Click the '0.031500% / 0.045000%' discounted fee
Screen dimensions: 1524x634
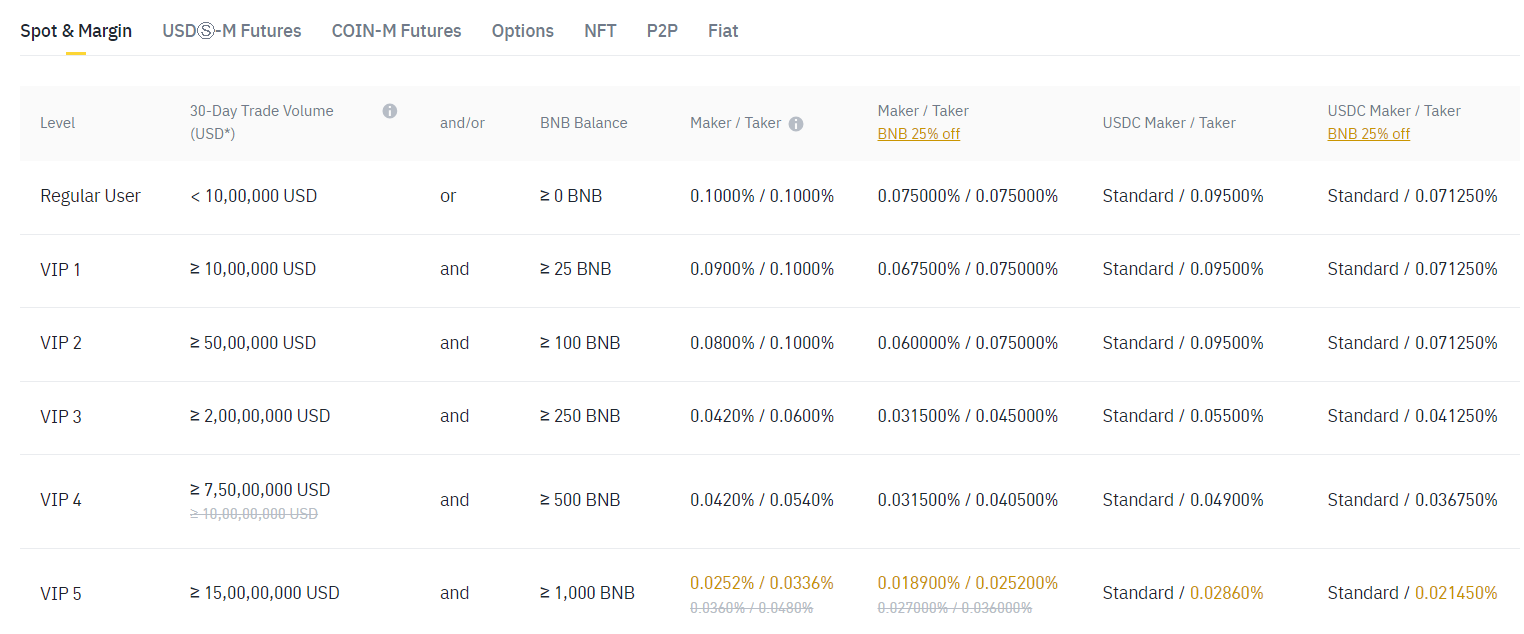(x=968, y=416)
